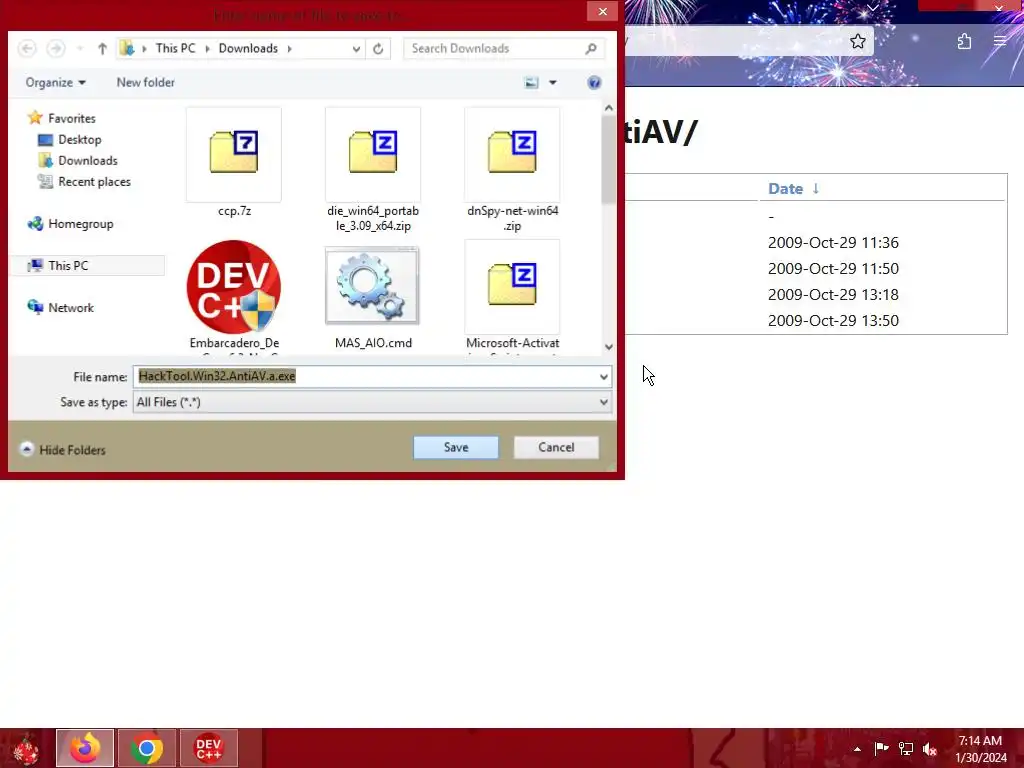Select Recent places in navigation pane
Image resolution: width=1024 pixels, height=768 pixels.
pos(94,182)
